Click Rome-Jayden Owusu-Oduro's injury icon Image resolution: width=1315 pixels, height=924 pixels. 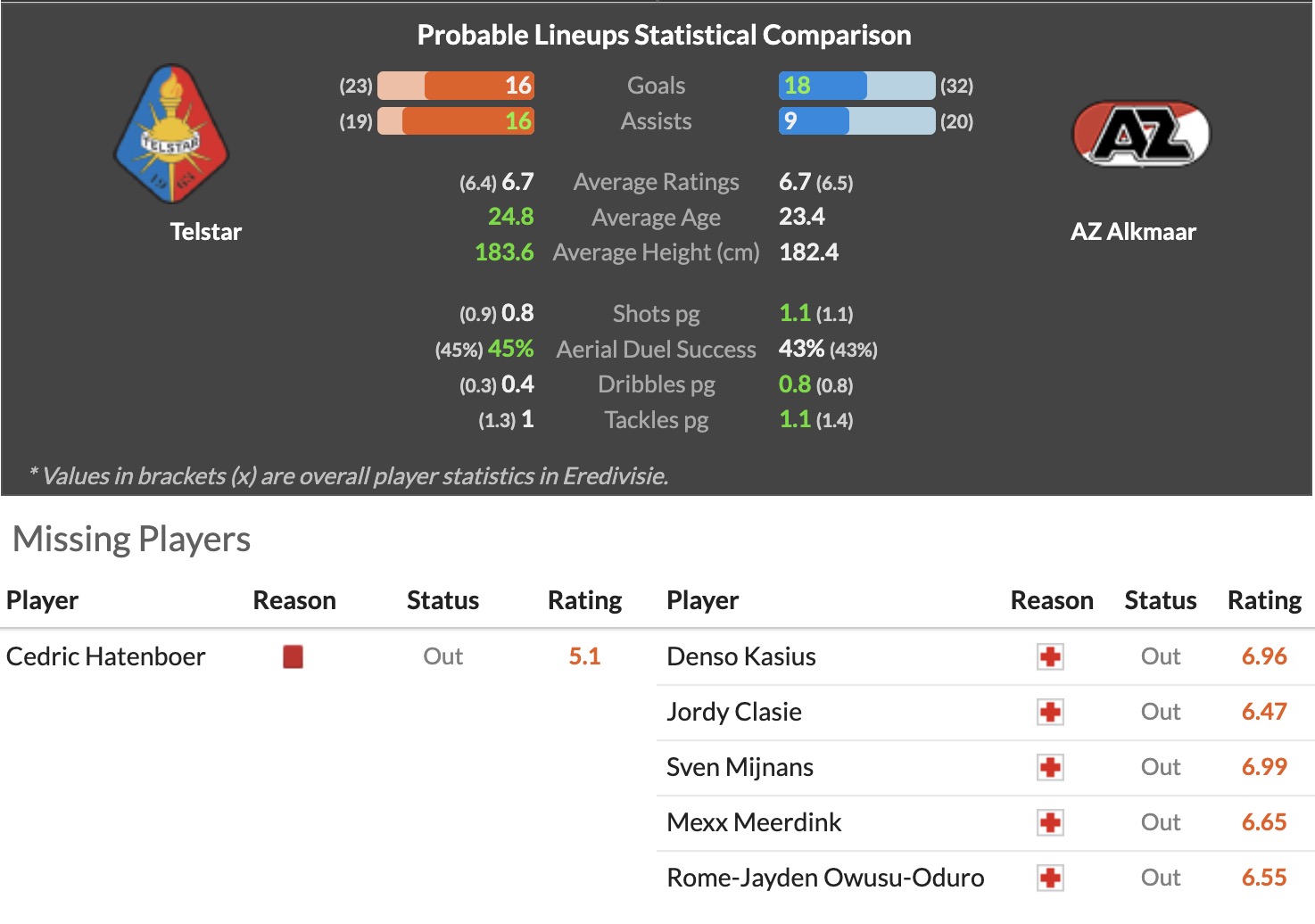pos(1050,879)
